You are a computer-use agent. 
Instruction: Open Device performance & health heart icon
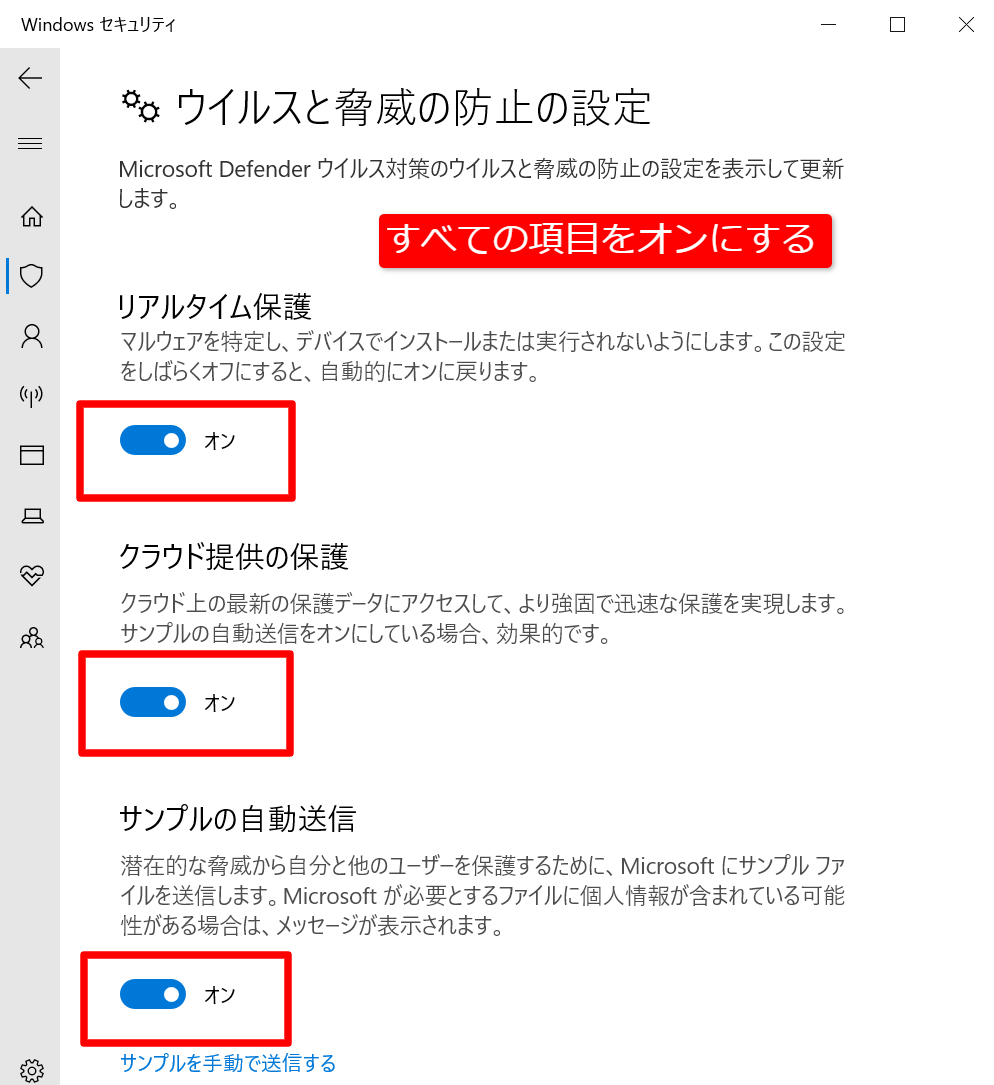pyautogui.click(x=32, y=575)
